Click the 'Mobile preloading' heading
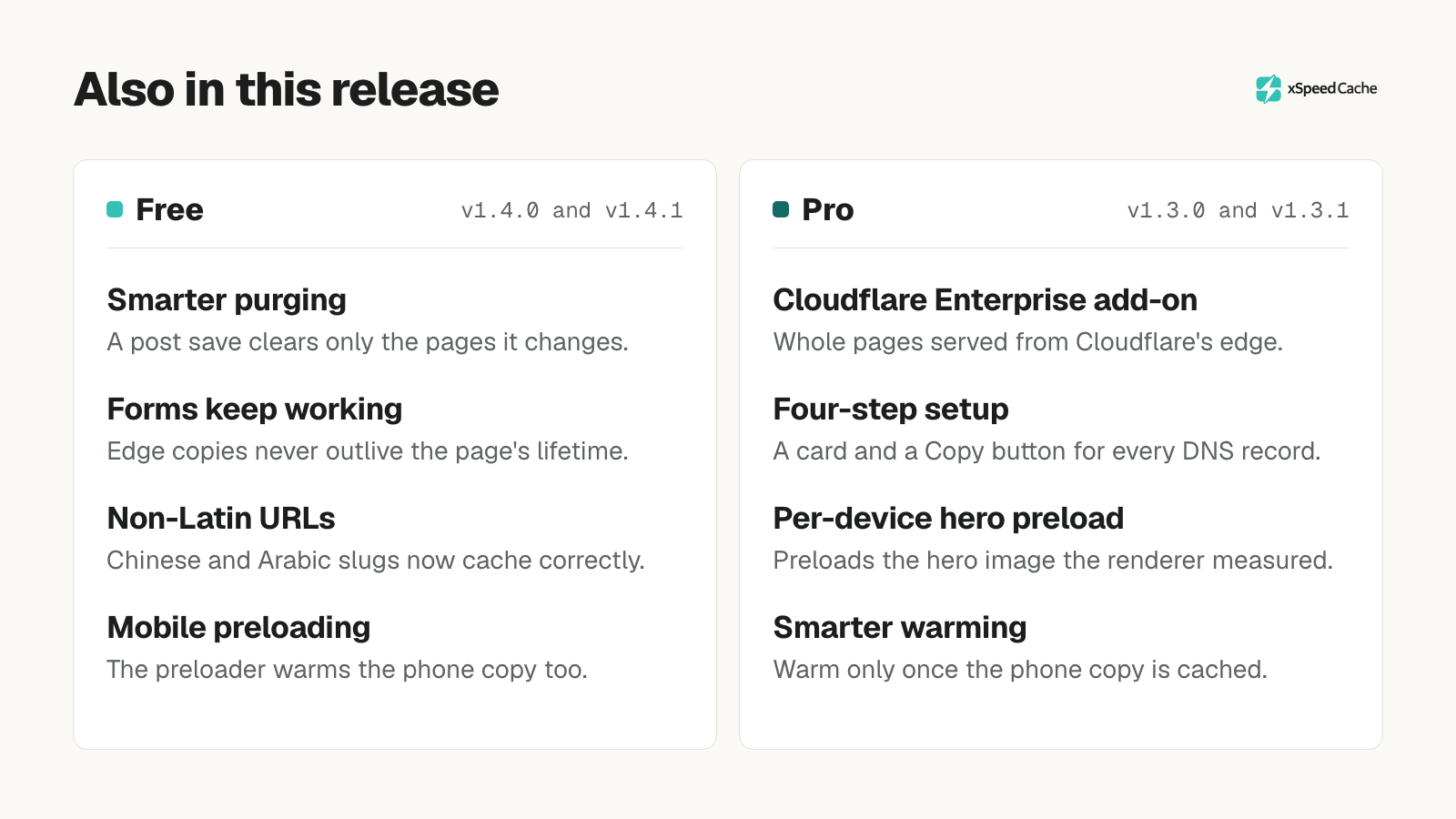The image size is (1456, 819). tap(239, 628)
